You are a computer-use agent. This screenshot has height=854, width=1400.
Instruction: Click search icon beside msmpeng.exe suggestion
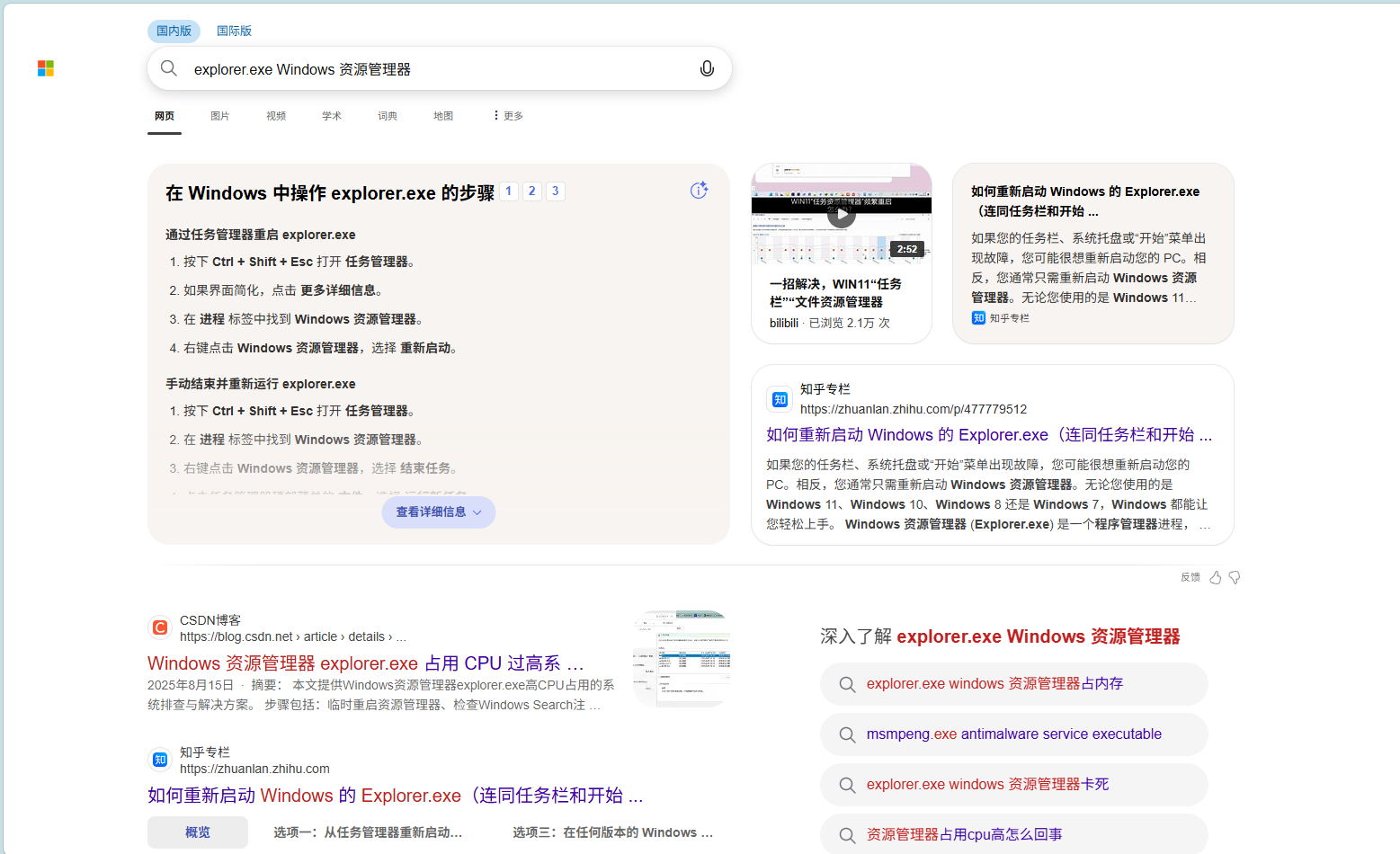click(847, 734)
